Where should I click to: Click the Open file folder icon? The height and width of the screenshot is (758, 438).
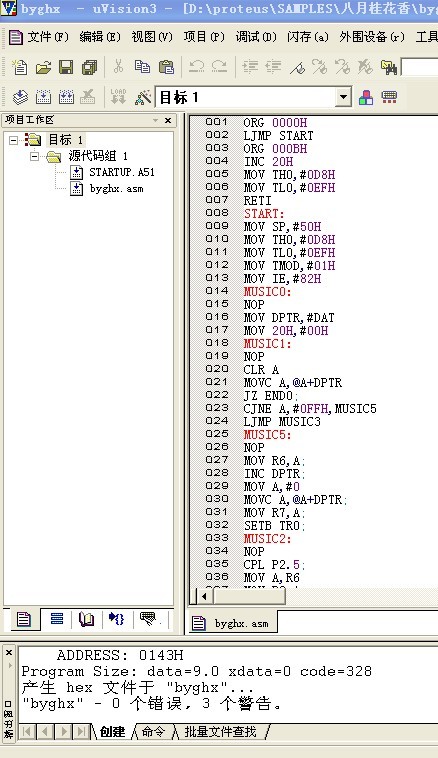click(43, 67)
